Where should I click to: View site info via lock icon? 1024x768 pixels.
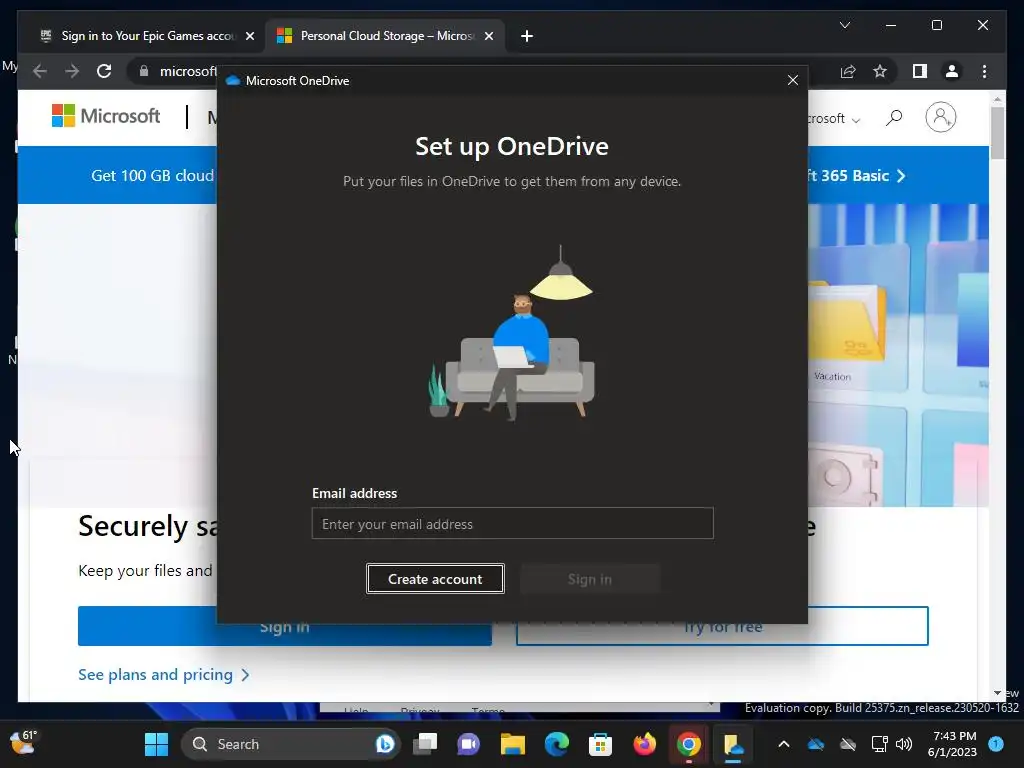(x=144, y=71)
